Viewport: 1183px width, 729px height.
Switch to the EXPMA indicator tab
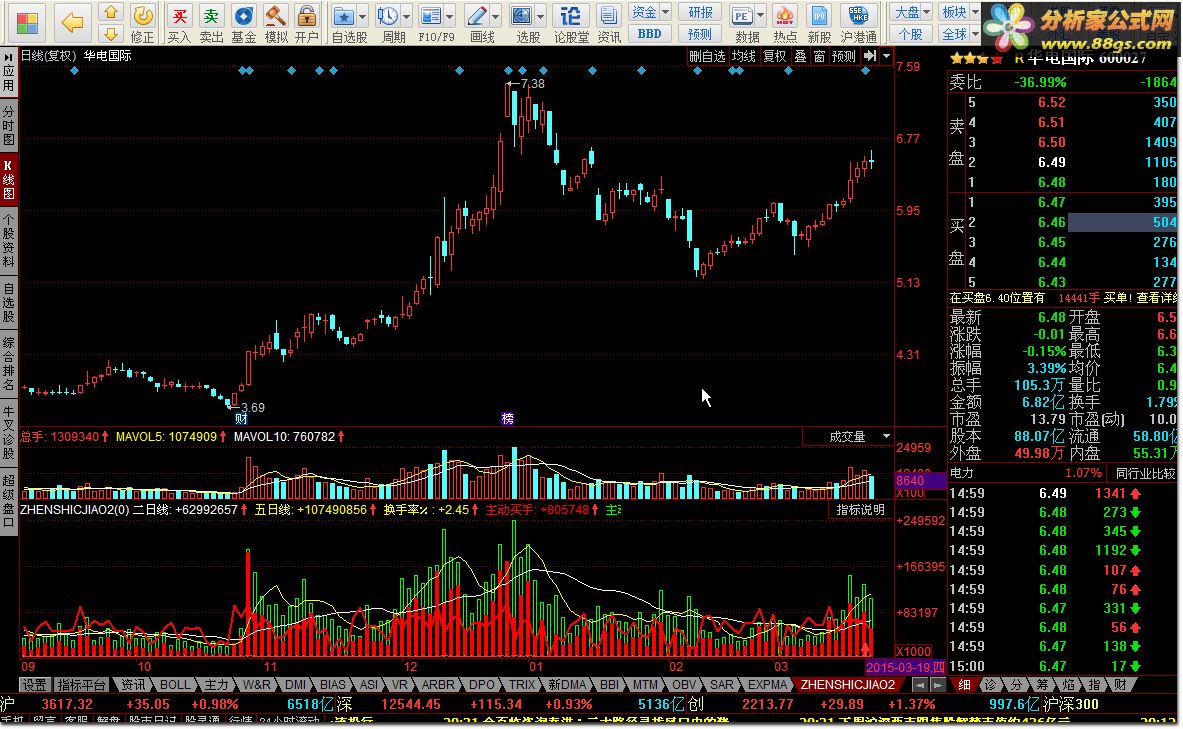(767, 684)
